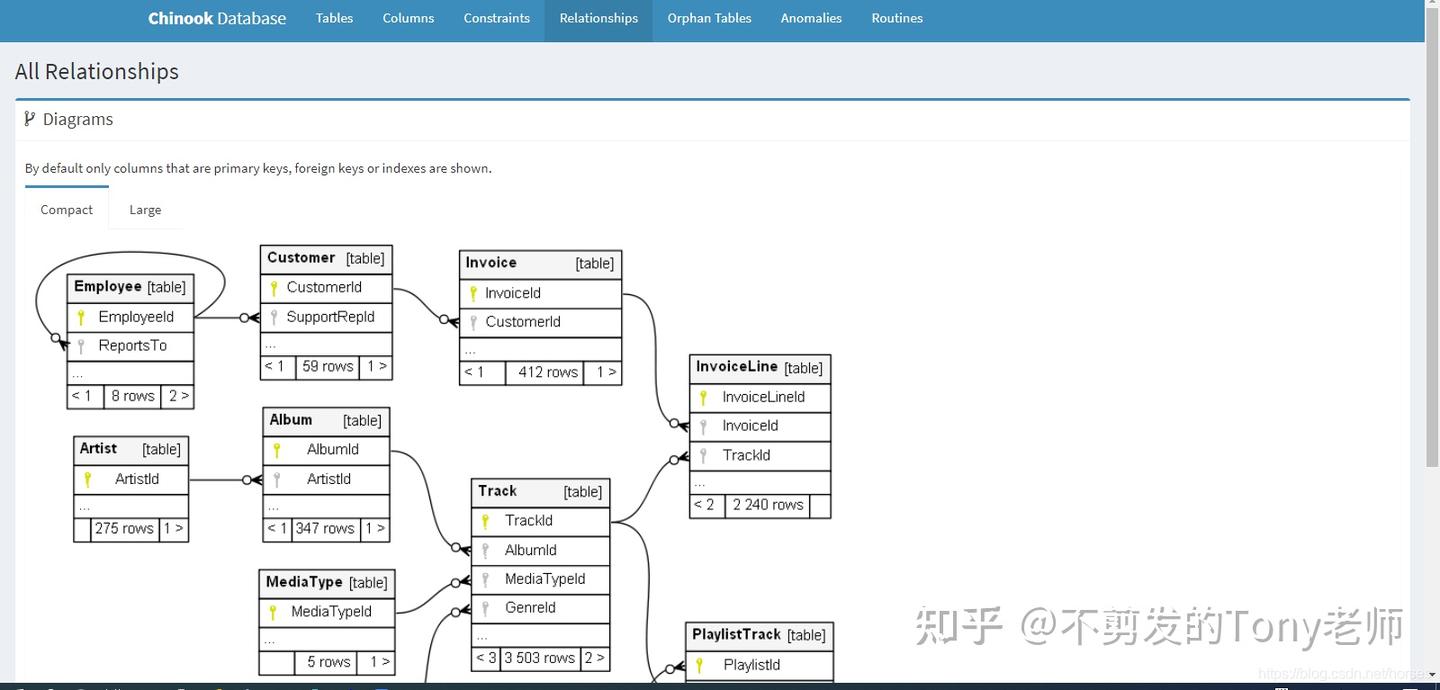
Task: Click the branch icon beside Diagrams heading
Action: (x=28, y=118)
